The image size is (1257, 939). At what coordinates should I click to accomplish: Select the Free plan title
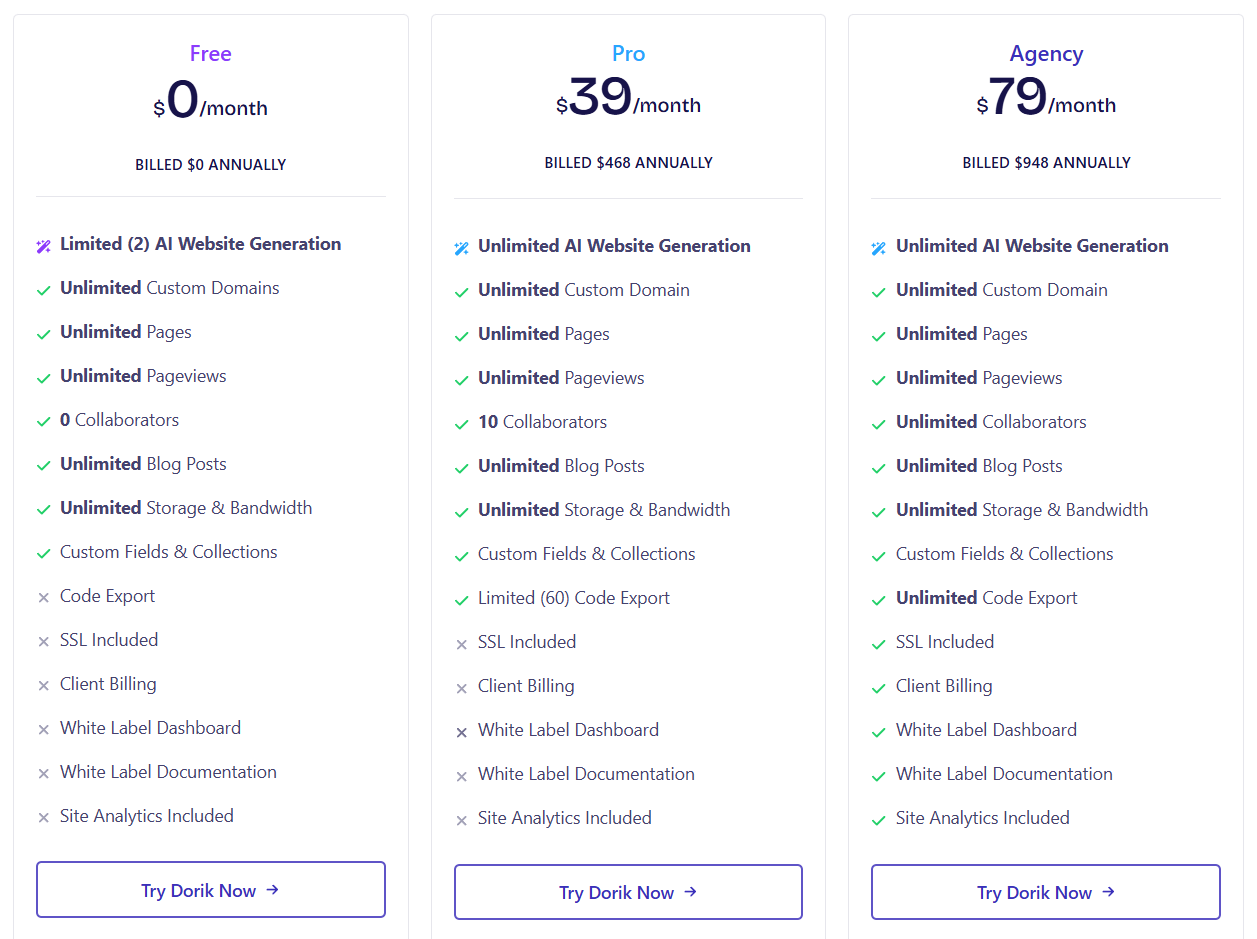pos(211,54)
